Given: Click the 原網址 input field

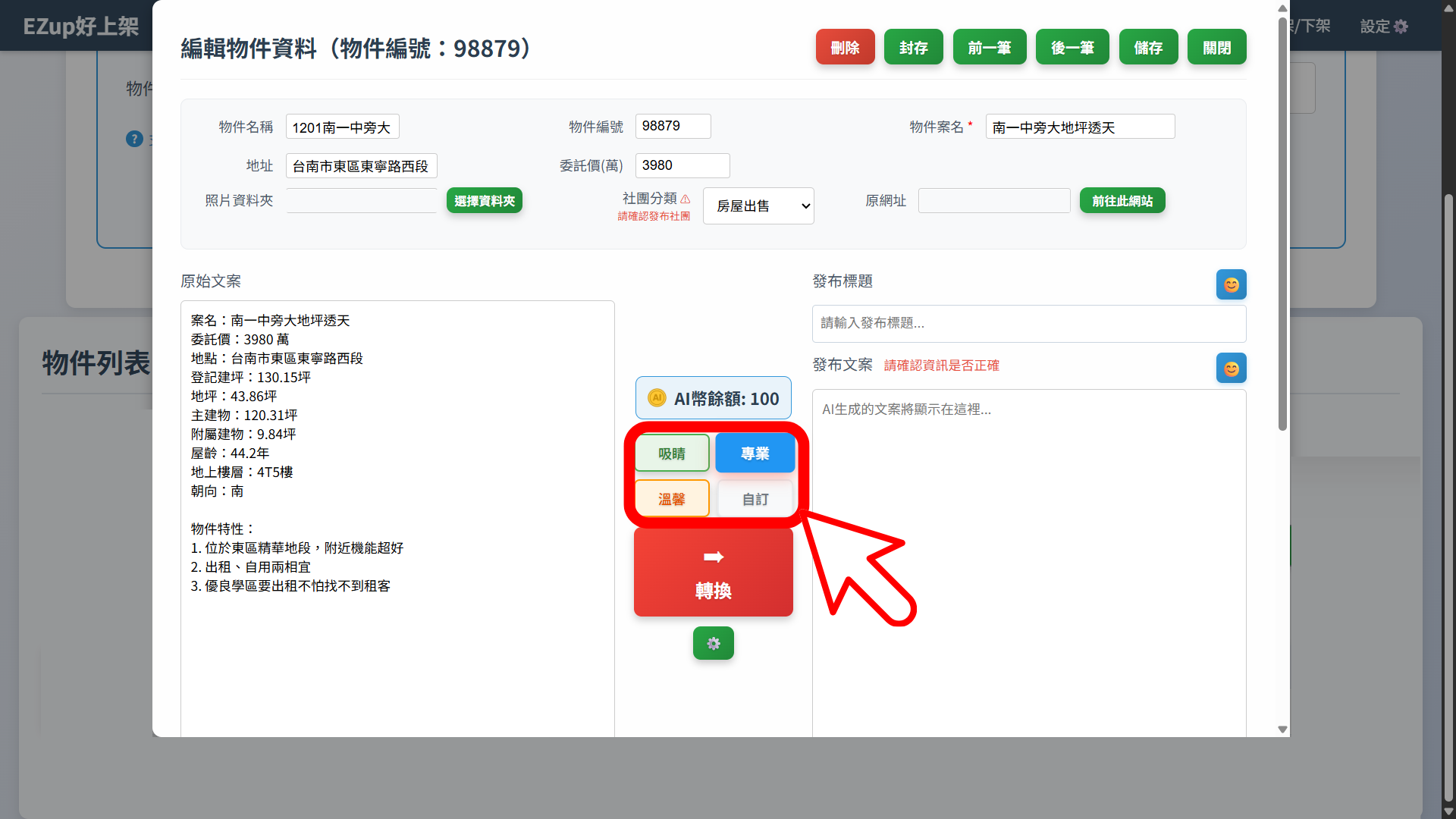Looking at the screenshot, I should click(994, 201).
